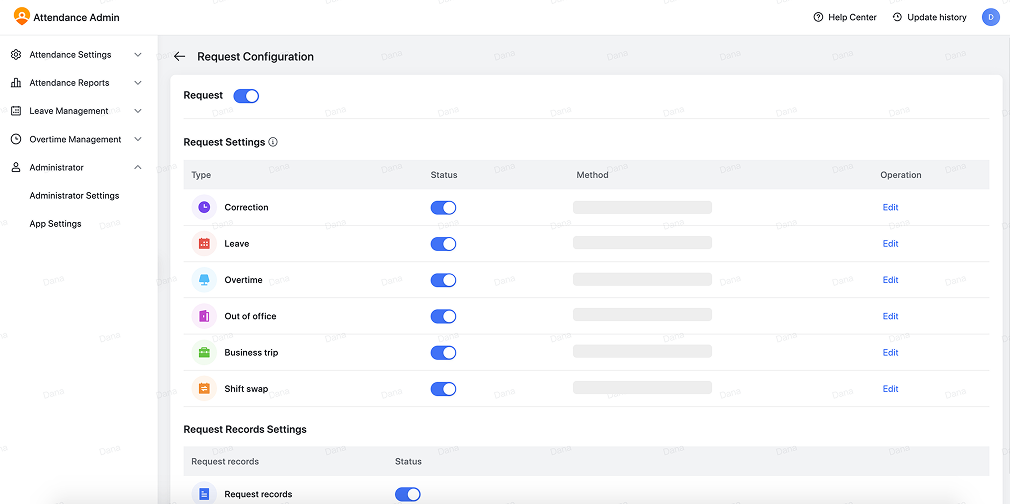Select App Settings in sidebar

pos(55,224)
